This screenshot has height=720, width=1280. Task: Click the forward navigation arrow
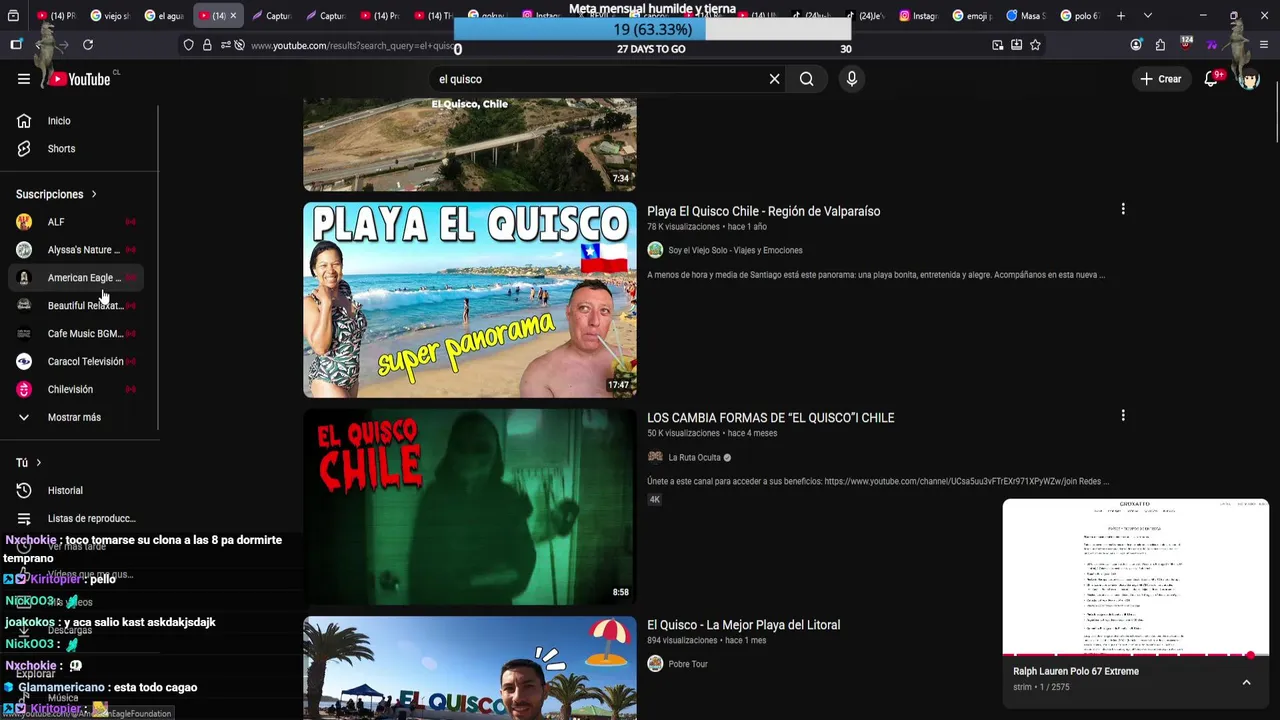coord(62,45)
